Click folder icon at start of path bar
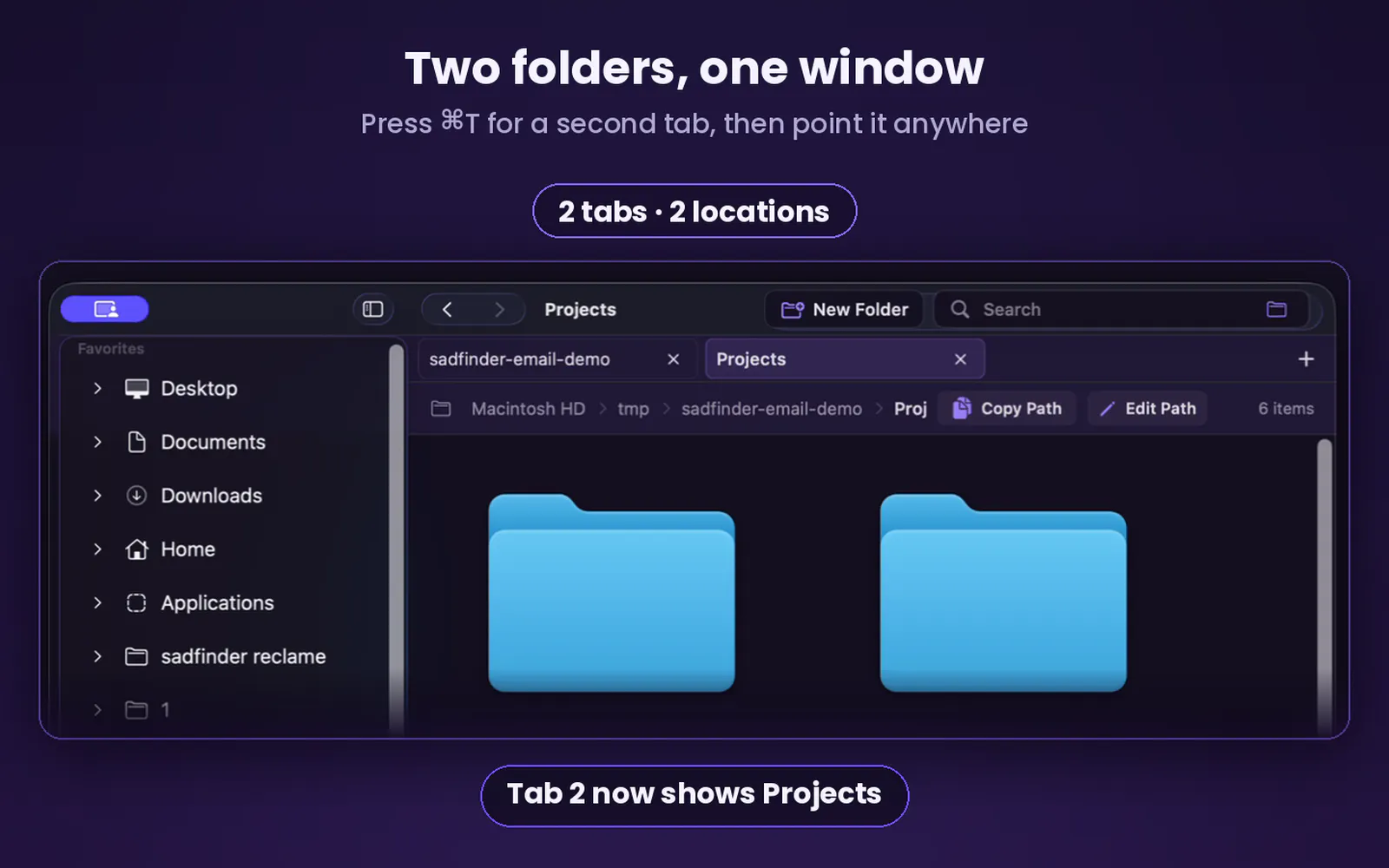 pyautogui.click(x=441, y=408)
